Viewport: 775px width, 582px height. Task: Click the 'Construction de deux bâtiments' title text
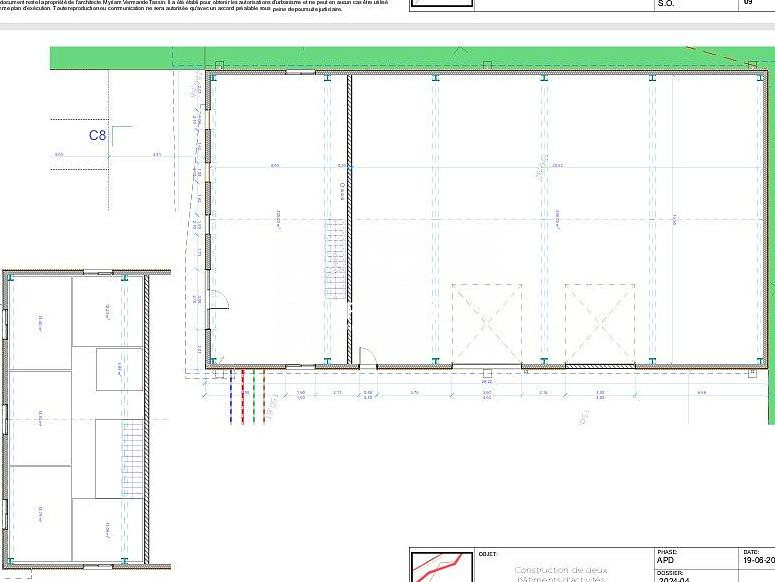(560, 573)
